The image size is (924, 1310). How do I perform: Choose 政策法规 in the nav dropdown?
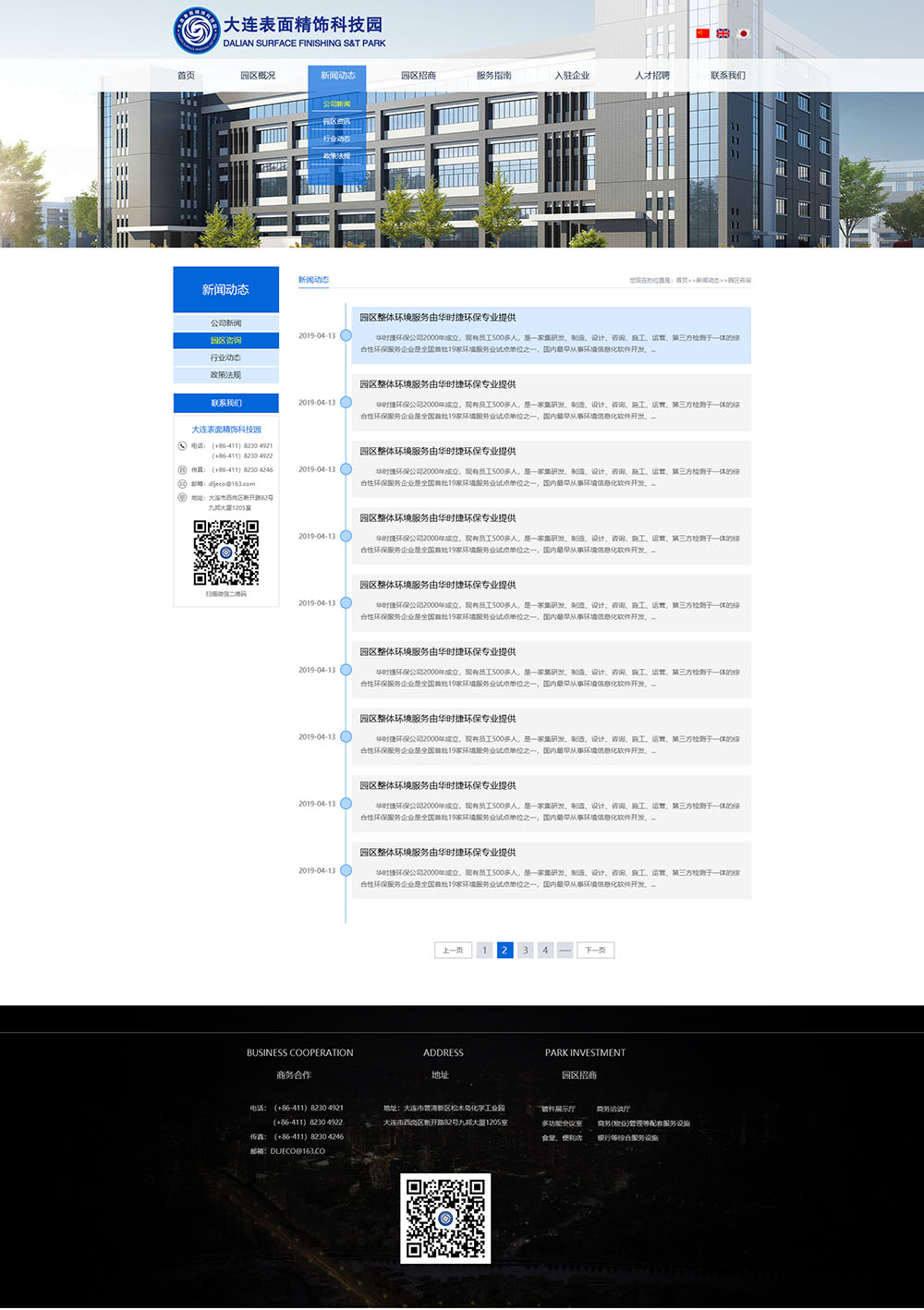pos(336,157)
